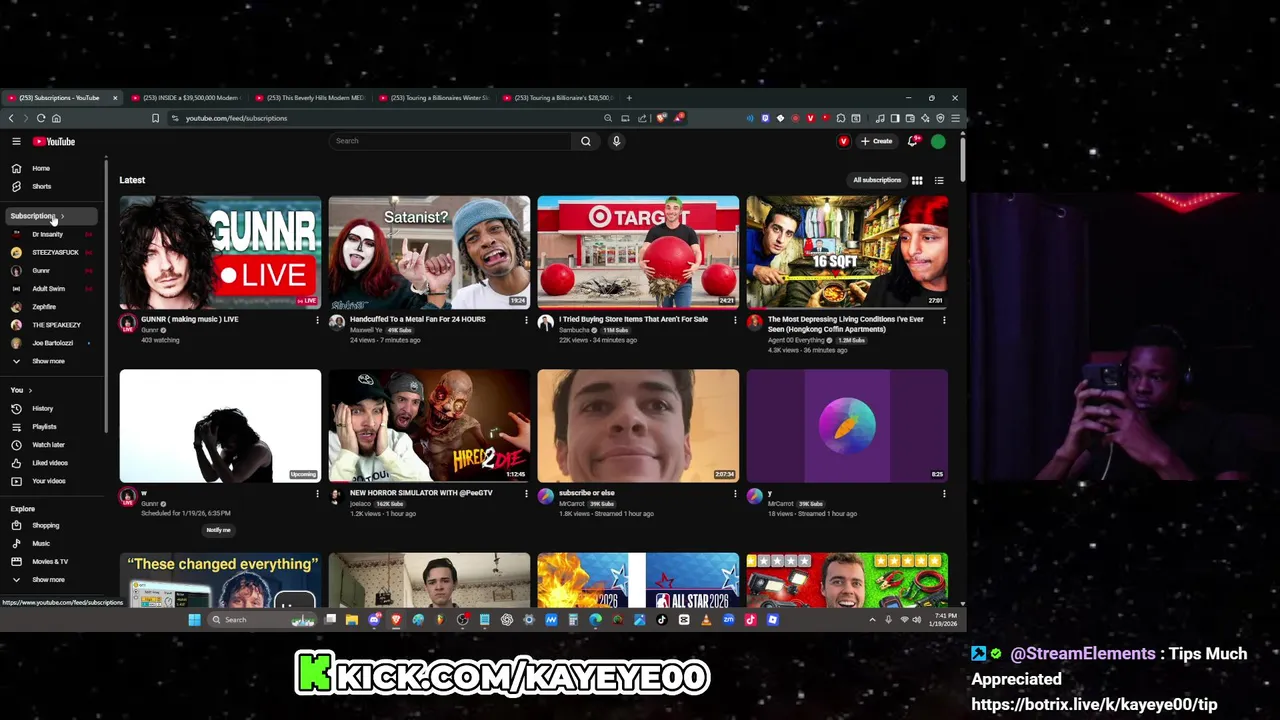Switch to list view layout
Screen dimensions: 1280x720
pyautogui.click(x=939, y=180)
